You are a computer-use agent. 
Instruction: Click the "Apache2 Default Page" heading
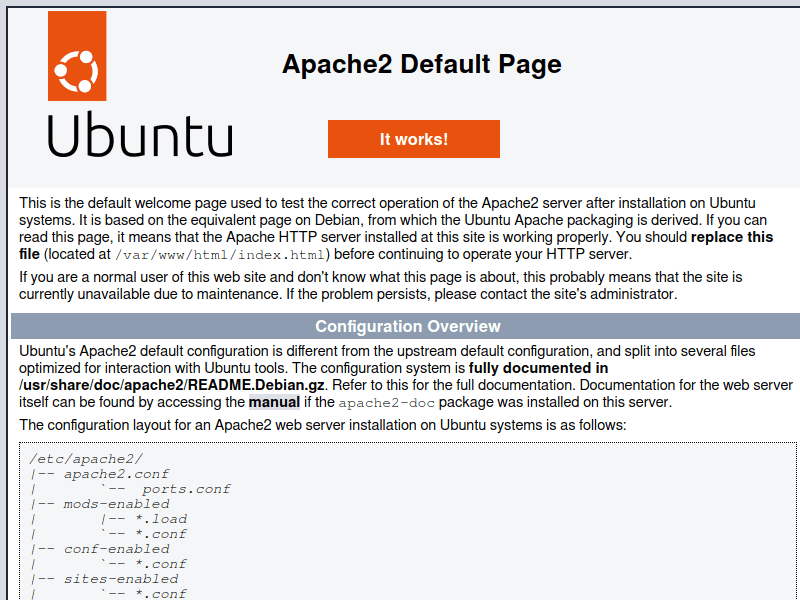point(421,64)
